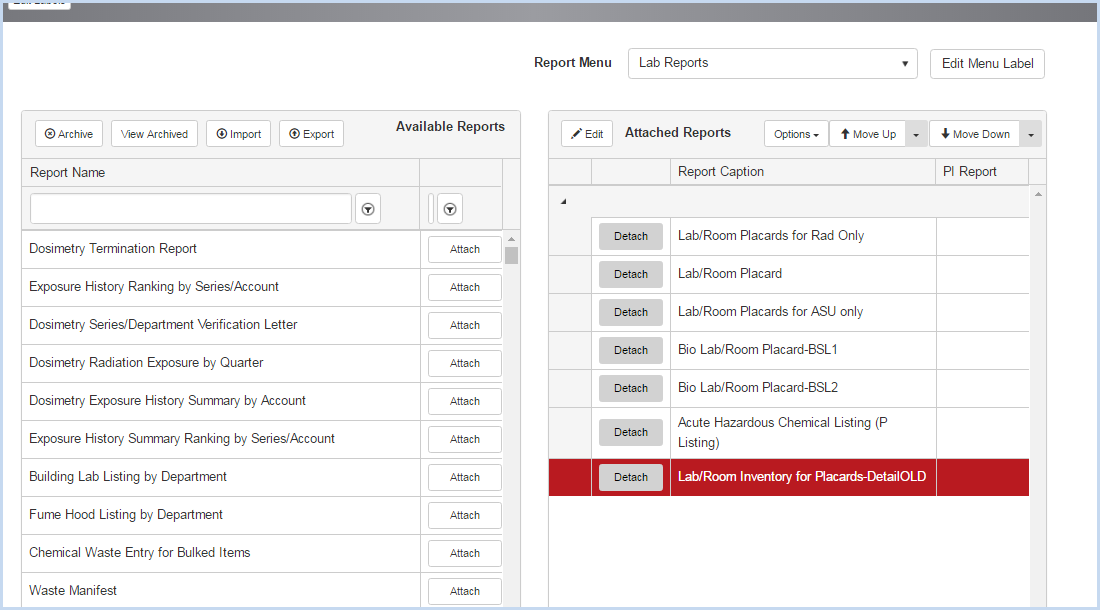Open the Move Up dropdown arrow
1100x610 pixels.
click(x=916, y=134)
